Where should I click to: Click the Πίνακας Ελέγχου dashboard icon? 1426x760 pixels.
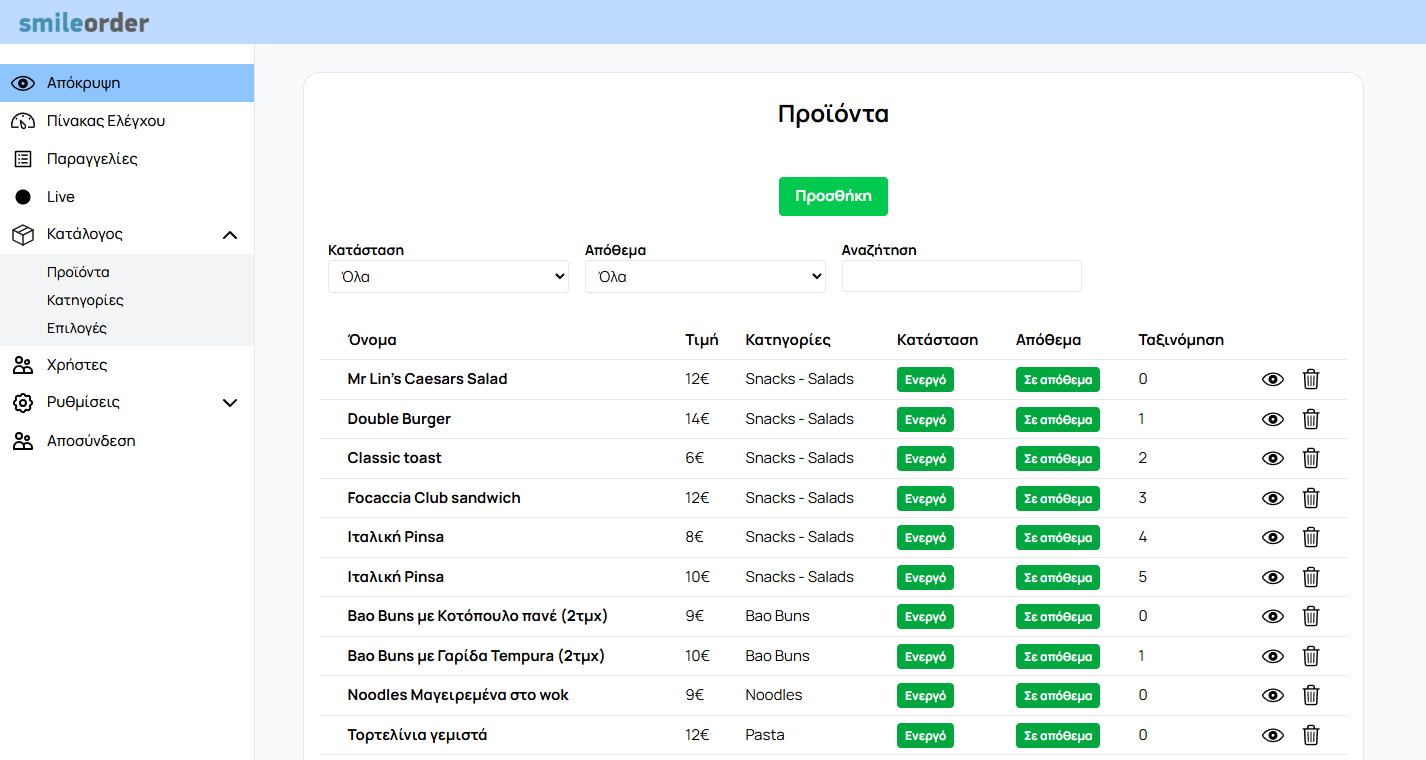(x=23, y=121)
